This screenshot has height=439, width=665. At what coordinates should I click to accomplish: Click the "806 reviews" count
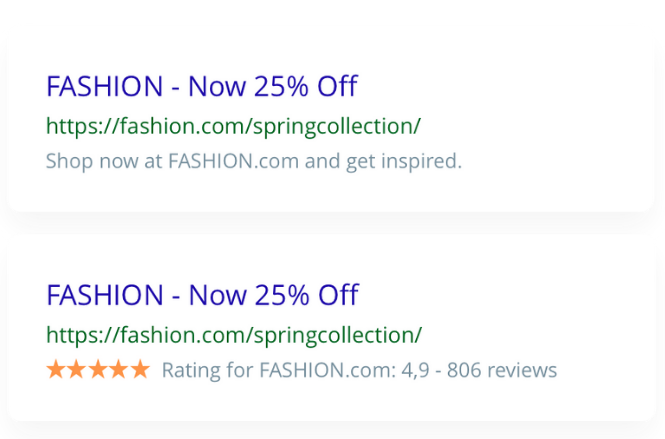502,370
